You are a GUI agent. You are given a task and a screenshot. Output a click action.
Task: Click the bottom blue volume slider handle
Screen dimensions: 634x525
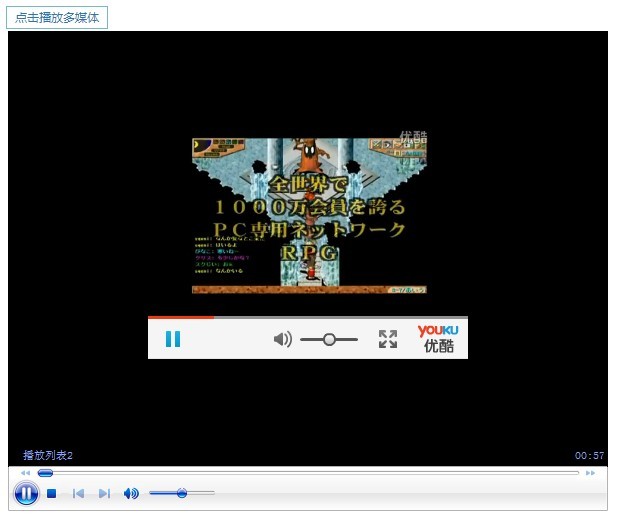(x=181, y=493)
